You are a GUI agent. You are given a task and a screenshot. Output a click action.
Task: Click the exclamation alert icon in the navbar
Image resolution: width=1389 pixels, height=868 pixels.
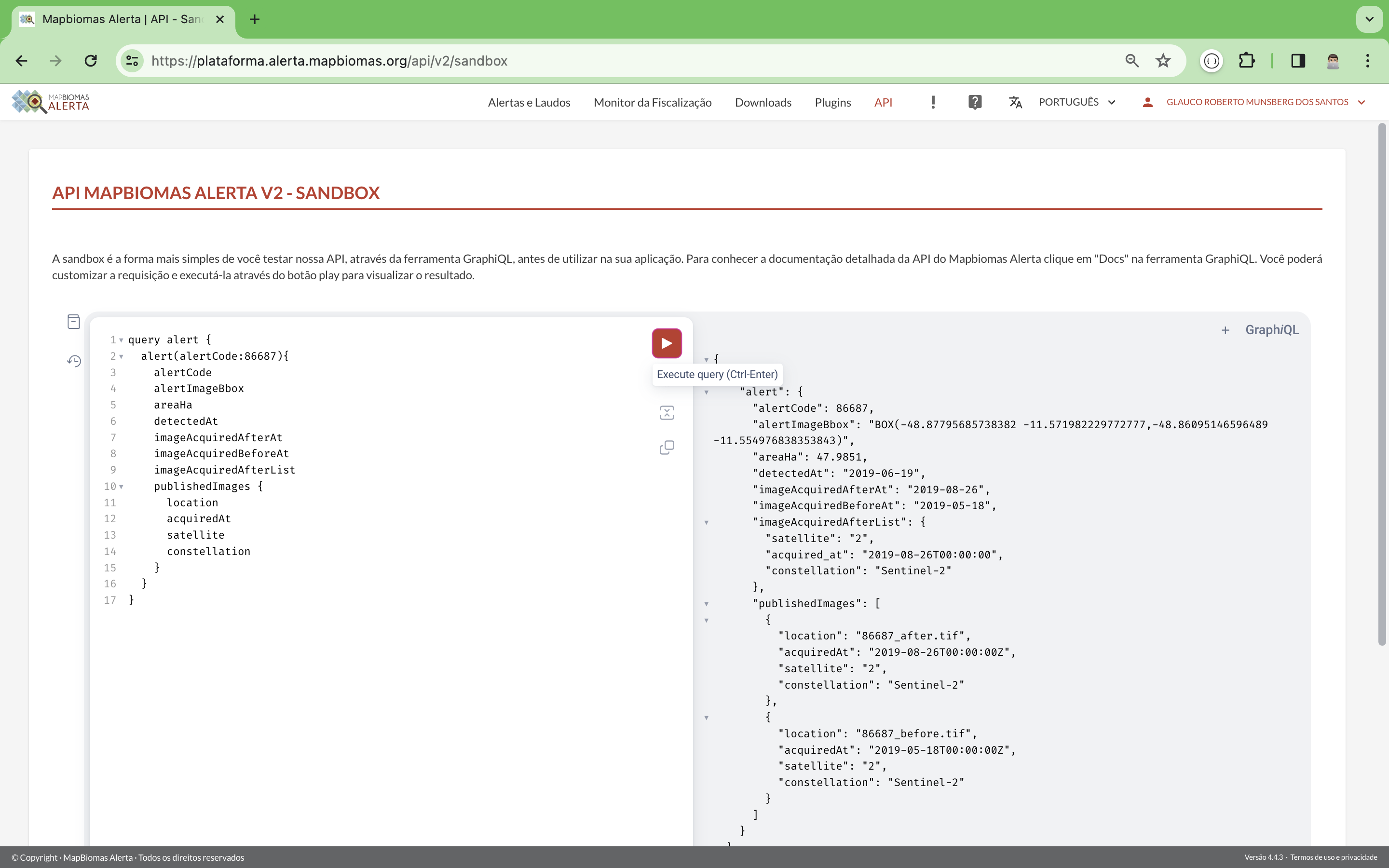coord(933,102)
